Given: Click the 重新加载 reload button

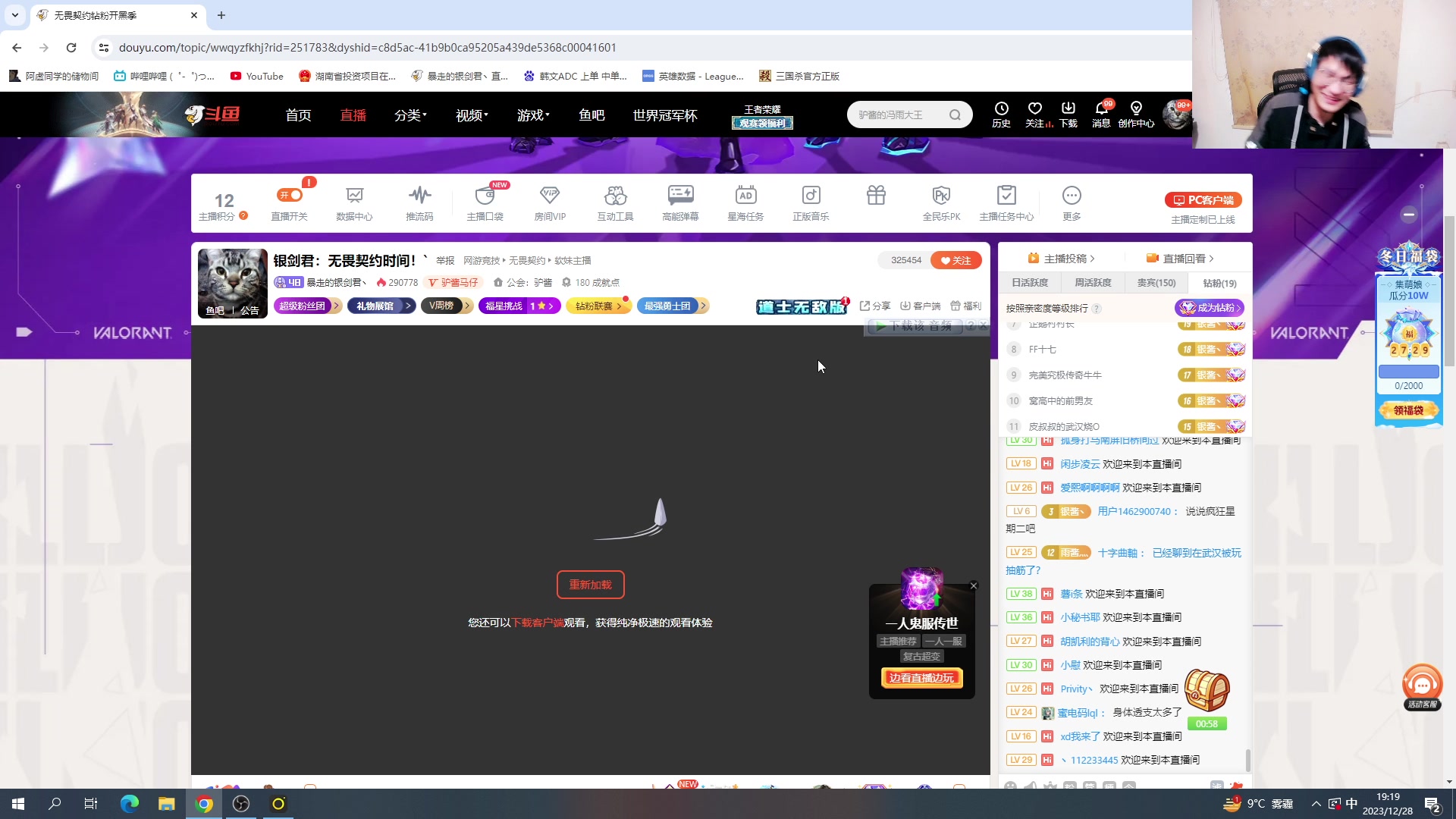Looking at the screenshot, I should click(x=590, y=585).
